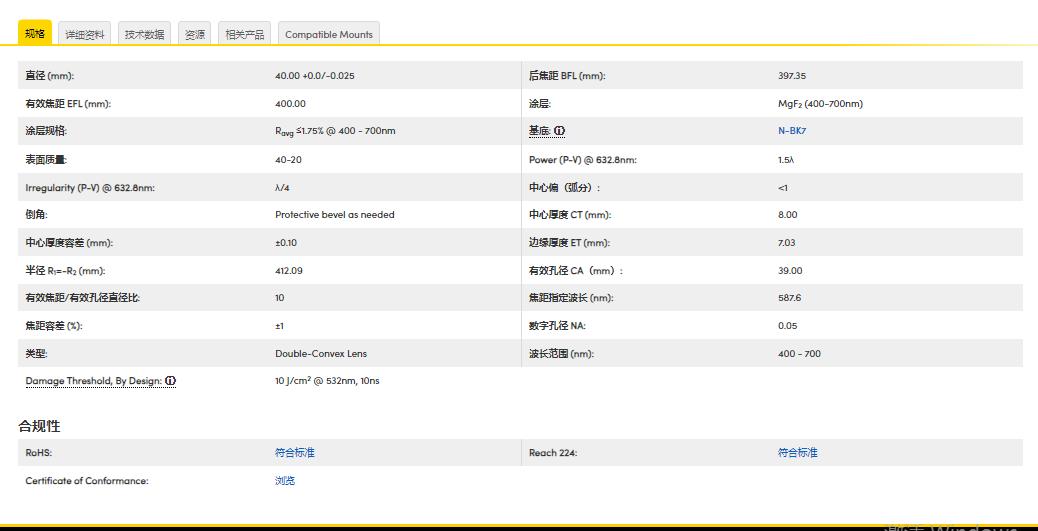
Task: Open the 技术数据 tab
Action: (144, 34)
